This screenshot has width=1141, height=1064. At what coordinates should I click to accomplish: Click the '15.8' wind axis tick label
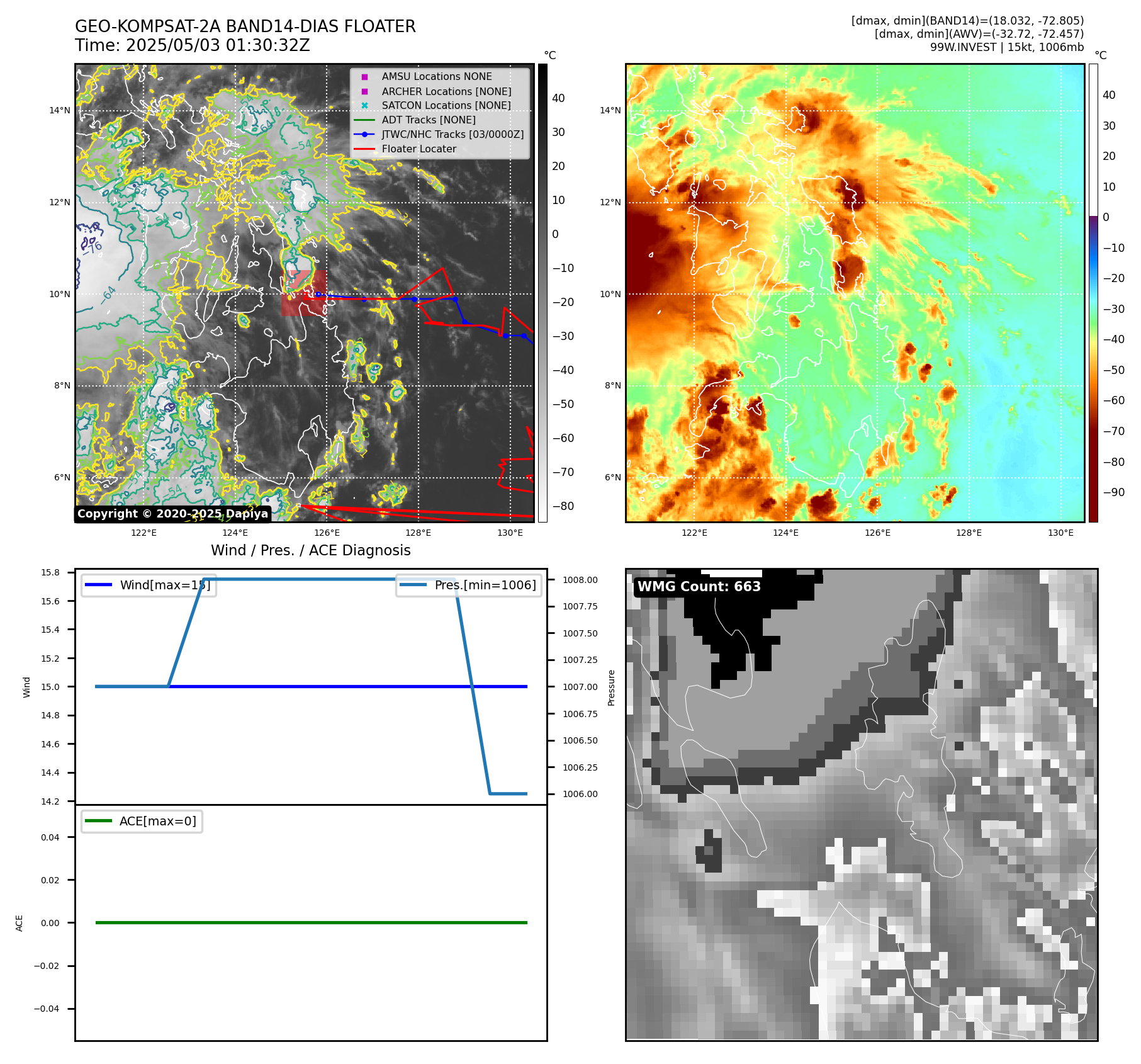[x=50, y=572]
